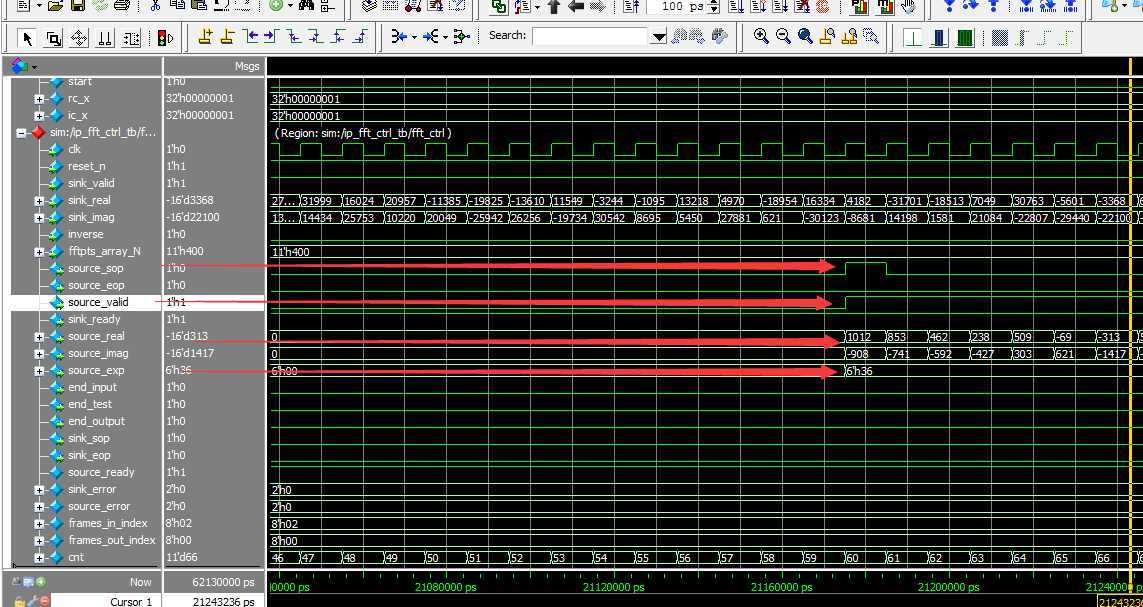Image resolution: width=1143 pixels, height=607 pixels.
Task: Select the sink_ready signal
Action: 94,319
